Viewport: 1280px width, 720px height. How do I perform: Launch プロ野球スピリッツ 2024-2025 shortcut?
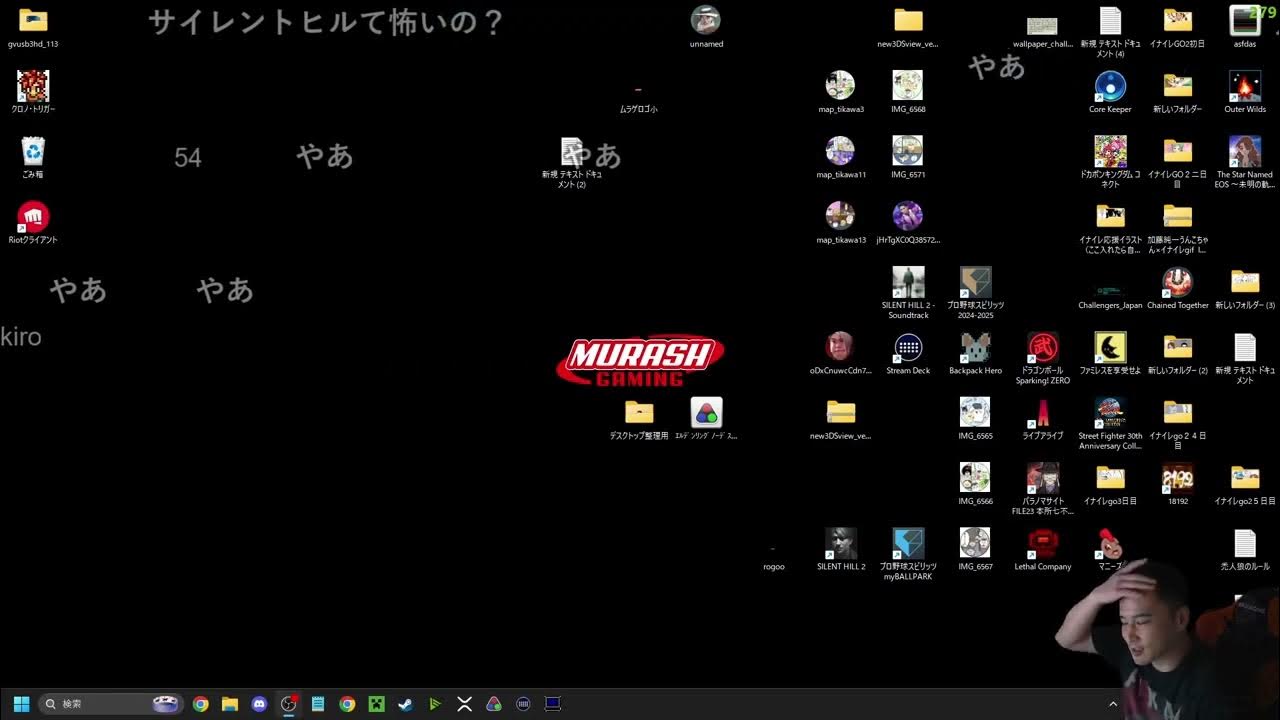pos(975,282)
